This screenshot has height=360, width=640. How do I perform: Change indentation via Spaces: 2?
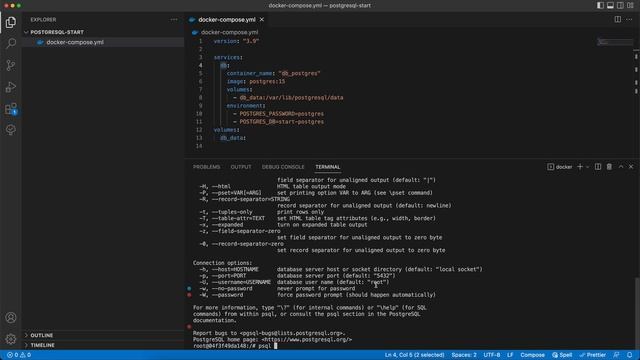pos(464,355)
